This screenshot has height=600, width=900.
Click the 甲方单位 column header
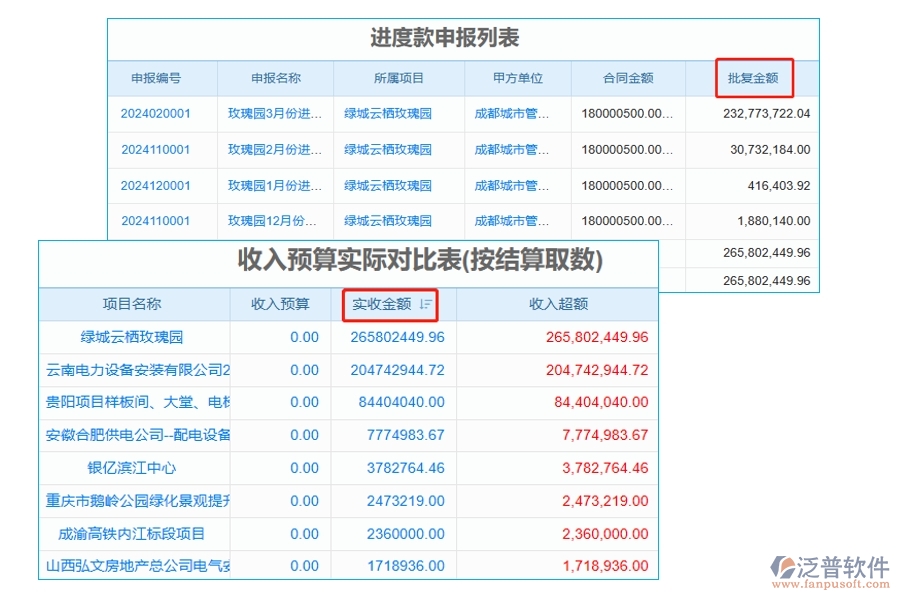pos(514,78)
